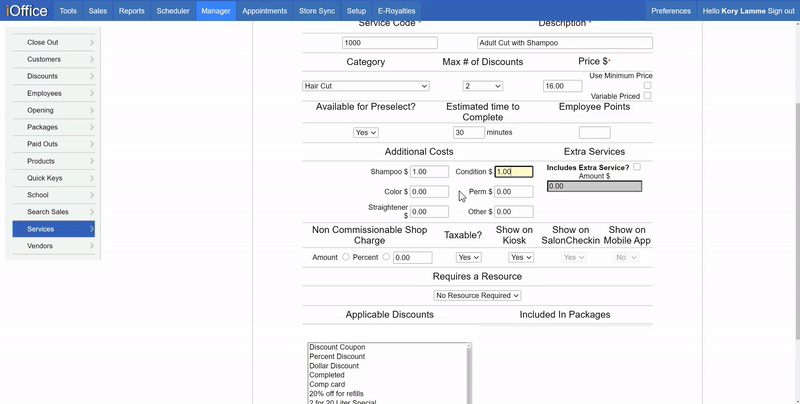Open the Store Sync menu
The height and width of the screenshot is (404, 800).
(317, 11)
